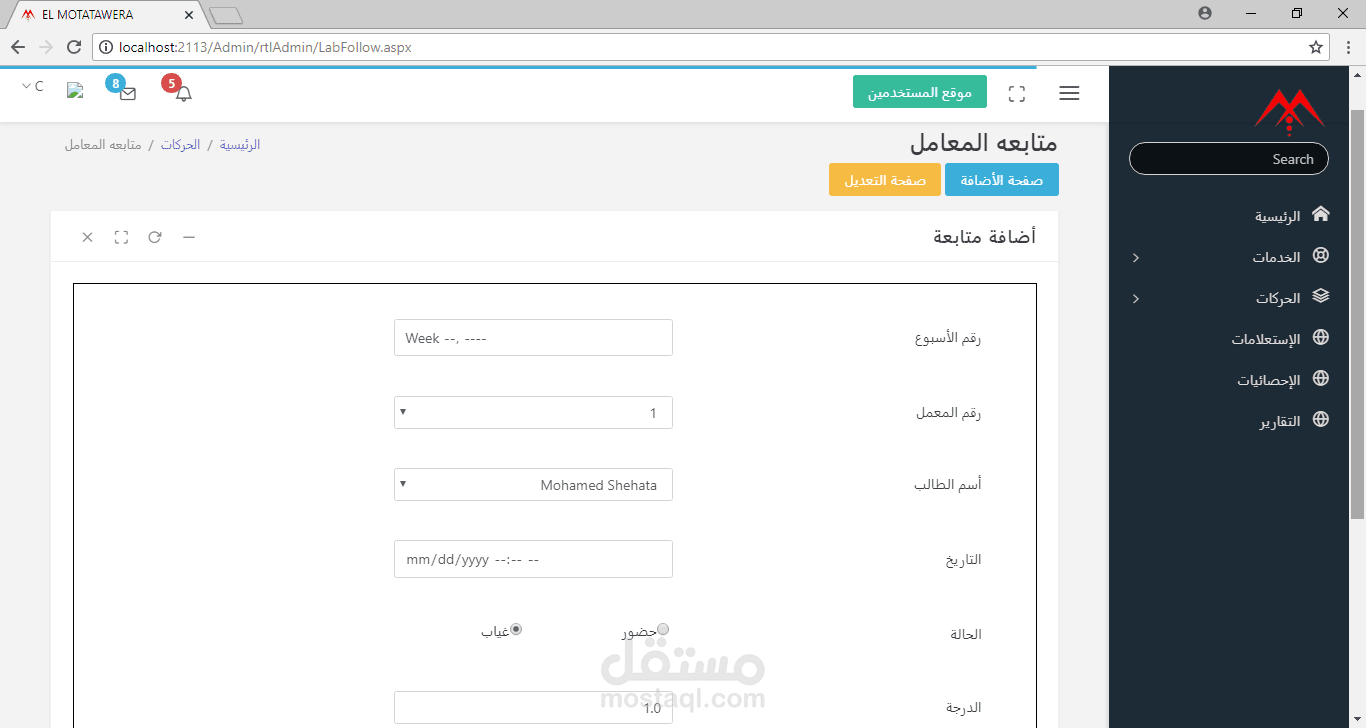Viewport: 1366px width, 728px height.
Task: Open the Chrome profile icon
Action: 1204,13
